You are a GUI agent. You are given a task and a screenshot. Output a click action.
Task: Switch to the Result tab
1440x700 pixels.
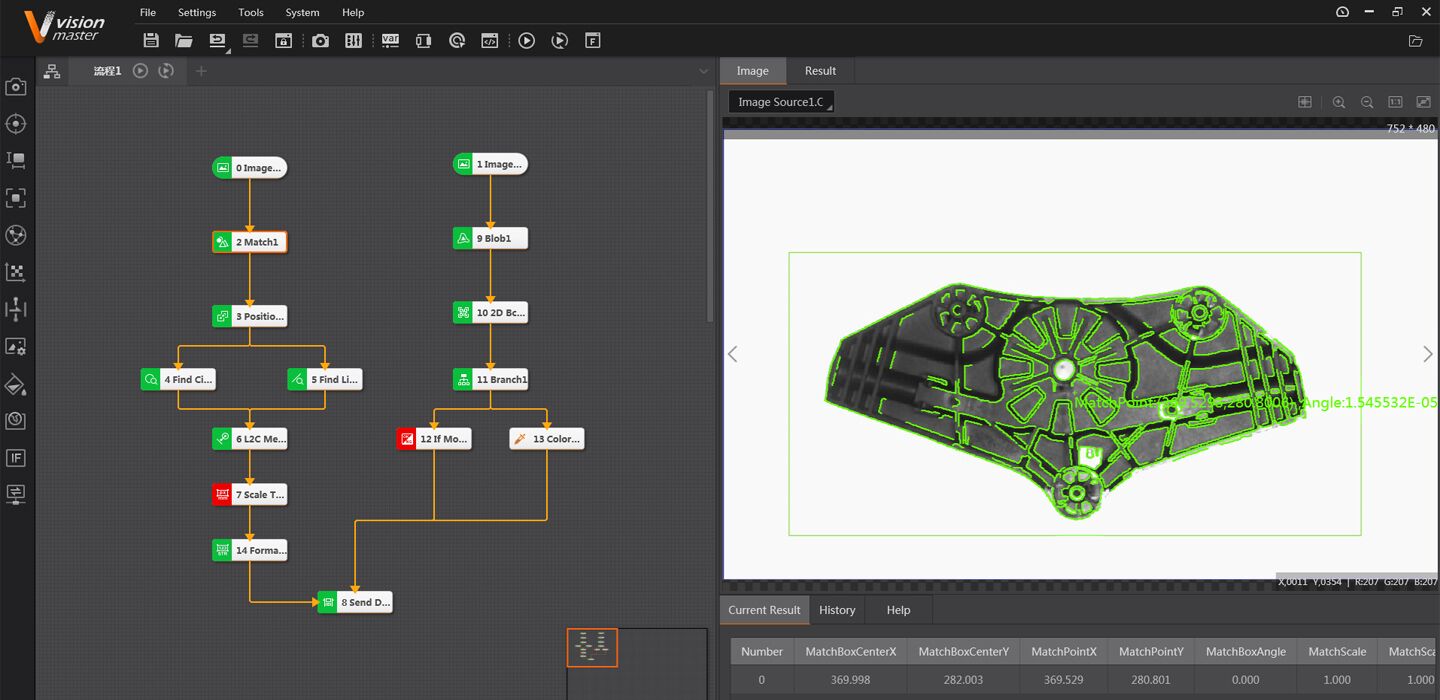pos(820,70)
